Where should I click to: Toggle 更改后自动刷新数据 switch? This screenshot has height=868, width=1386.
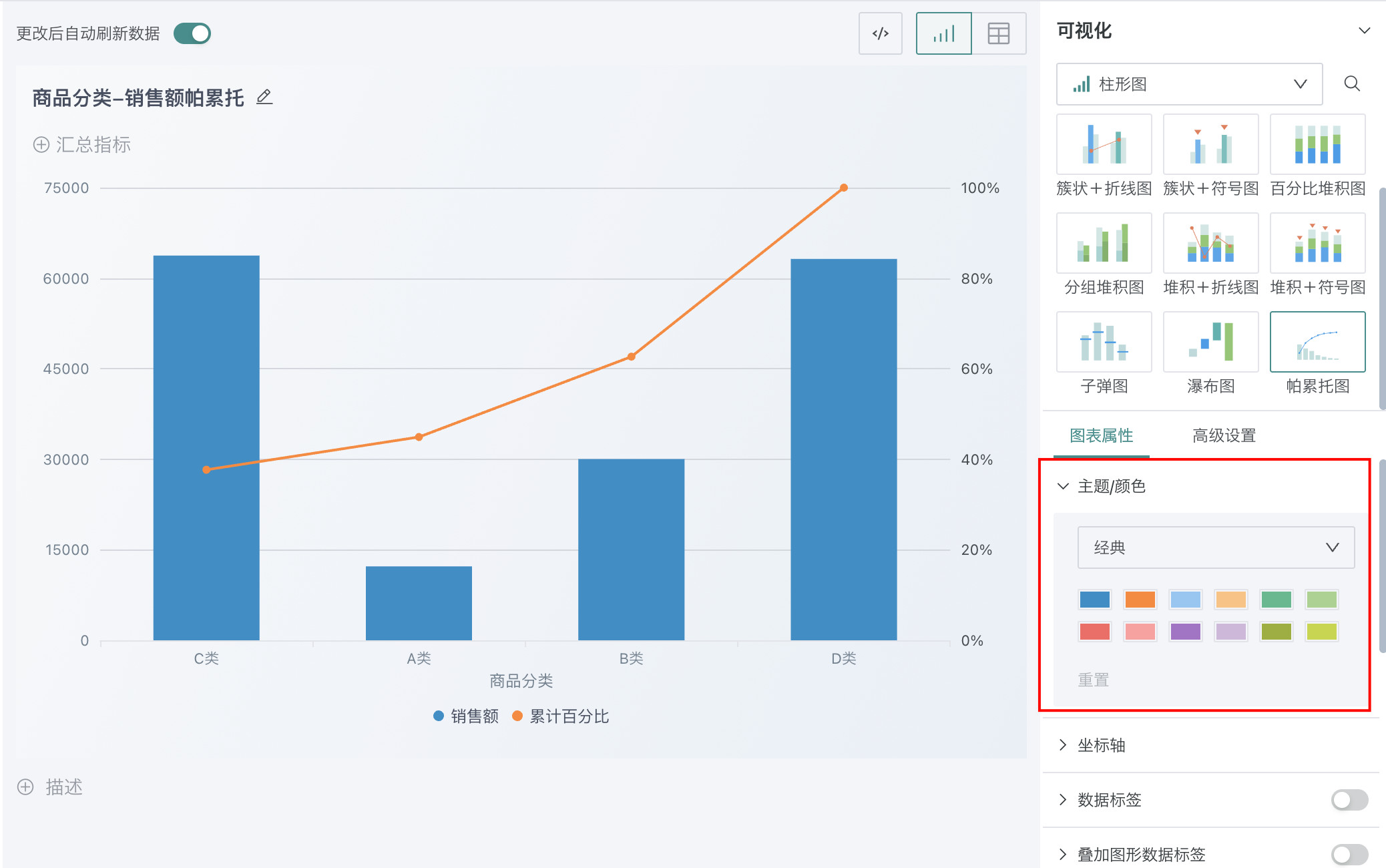(x=192, y=33)
